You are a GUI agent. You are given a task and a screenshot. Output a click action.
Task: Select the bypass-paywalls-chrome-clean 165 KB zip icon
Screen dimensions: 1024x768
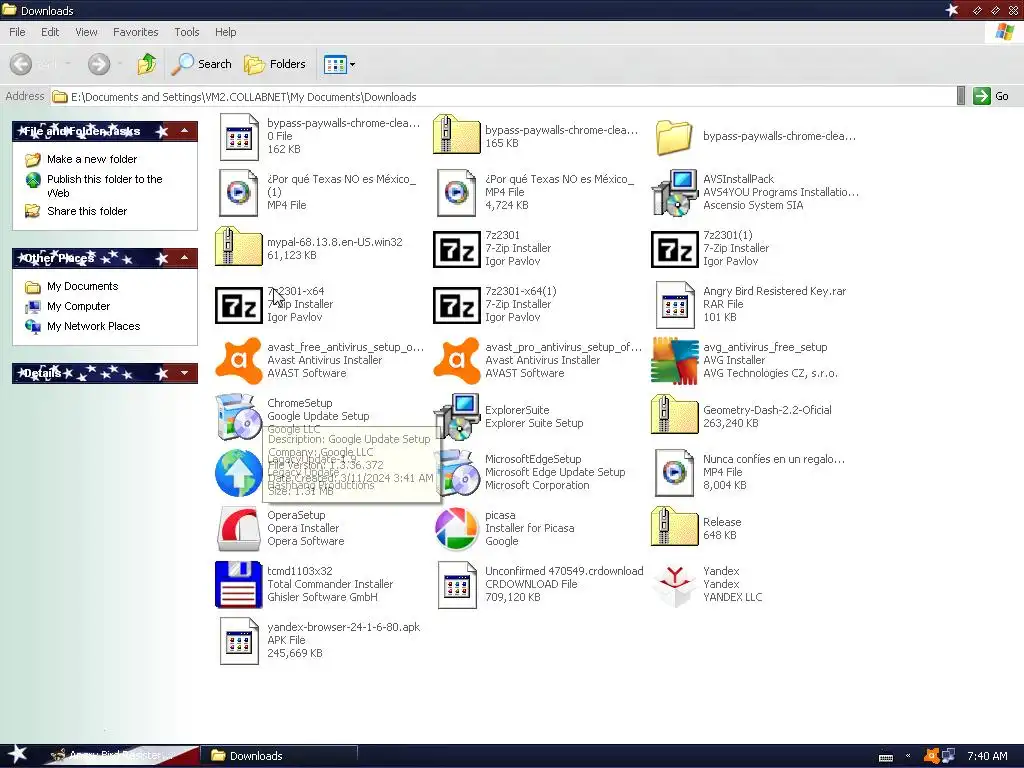[x=456, y=136]
